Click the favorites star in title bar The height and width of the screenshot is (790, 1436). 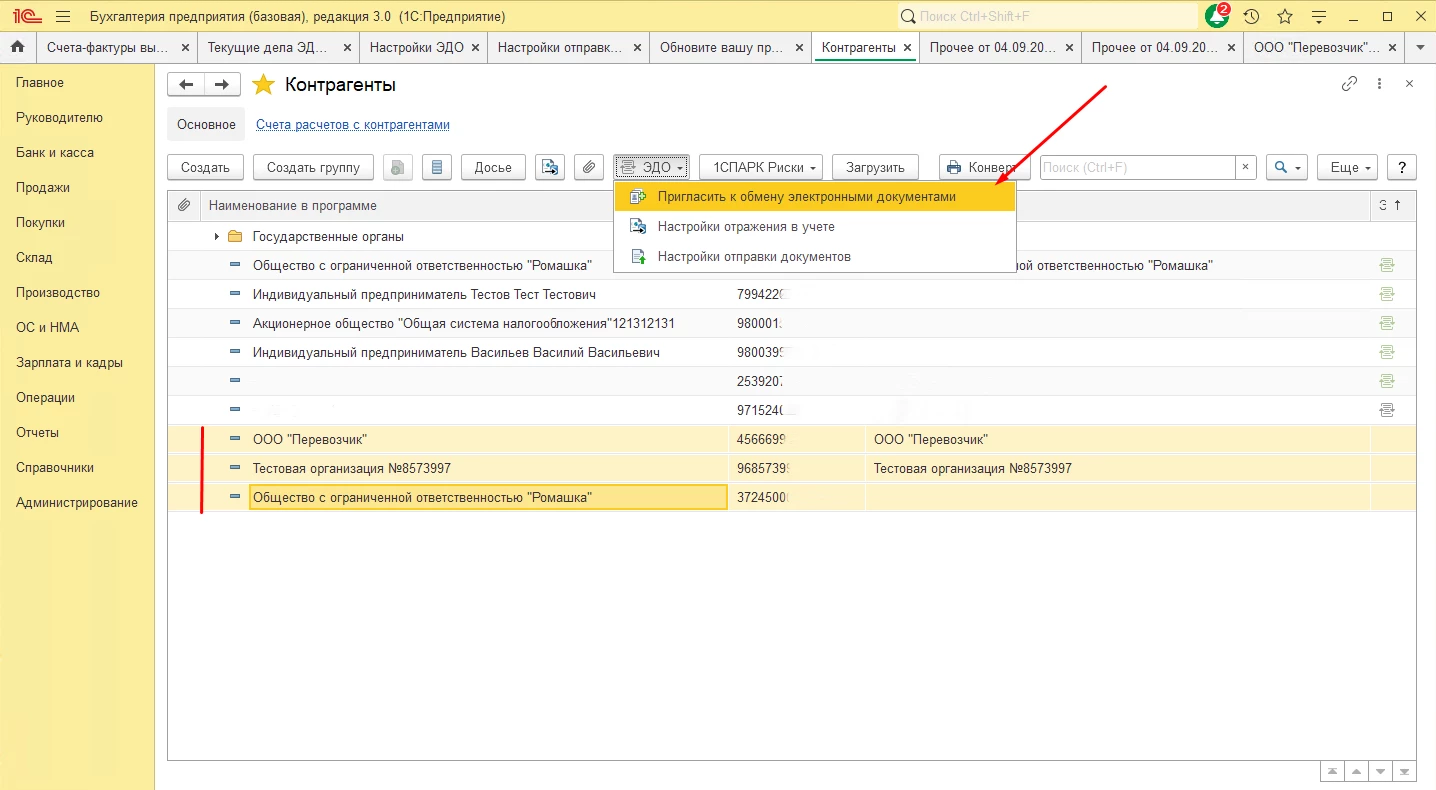coord(1285,17)
